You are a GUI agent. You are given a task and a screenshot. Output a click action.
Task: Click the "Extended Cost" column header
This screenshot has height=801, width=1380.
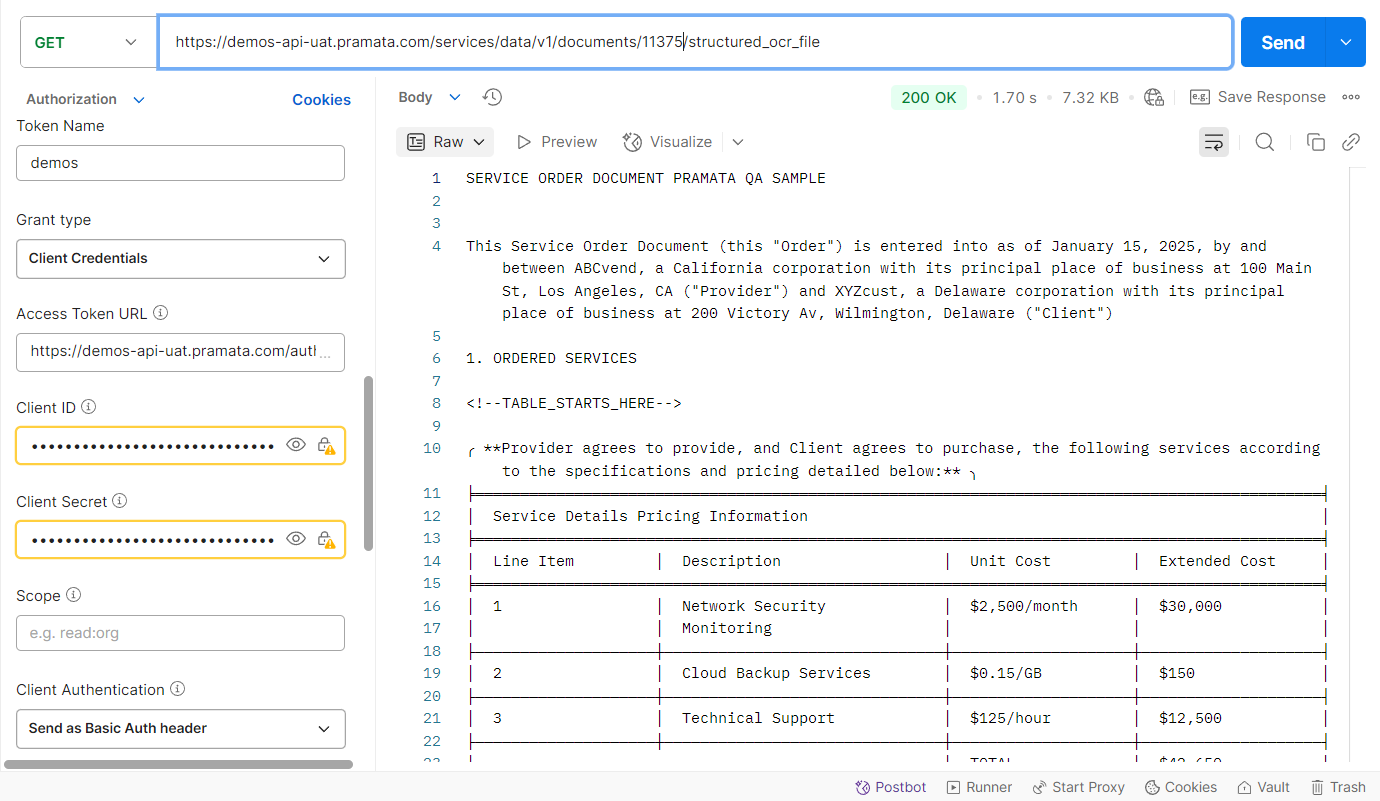[1217, 561]
